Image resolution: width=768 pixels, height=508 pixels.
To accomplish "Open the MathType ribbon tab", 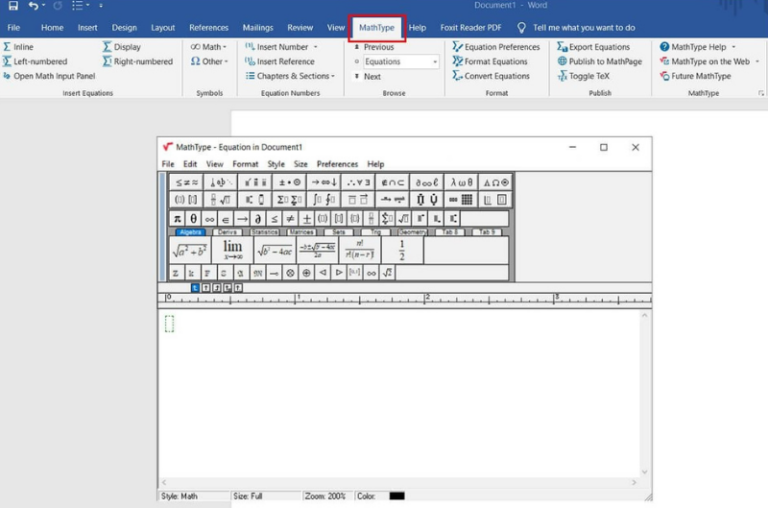I will tap(377, 27).
